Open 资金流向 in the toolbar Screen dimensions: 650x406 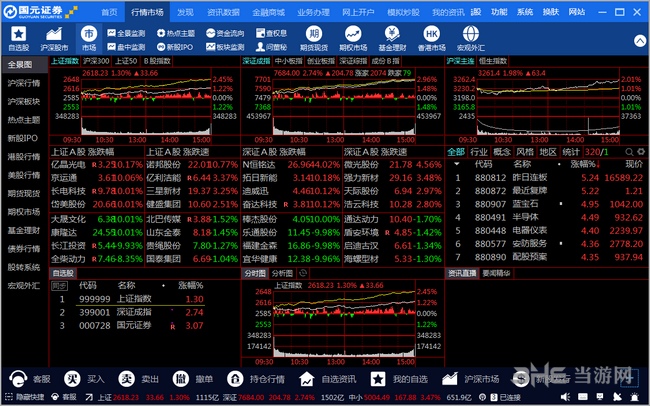coord(225,33)
